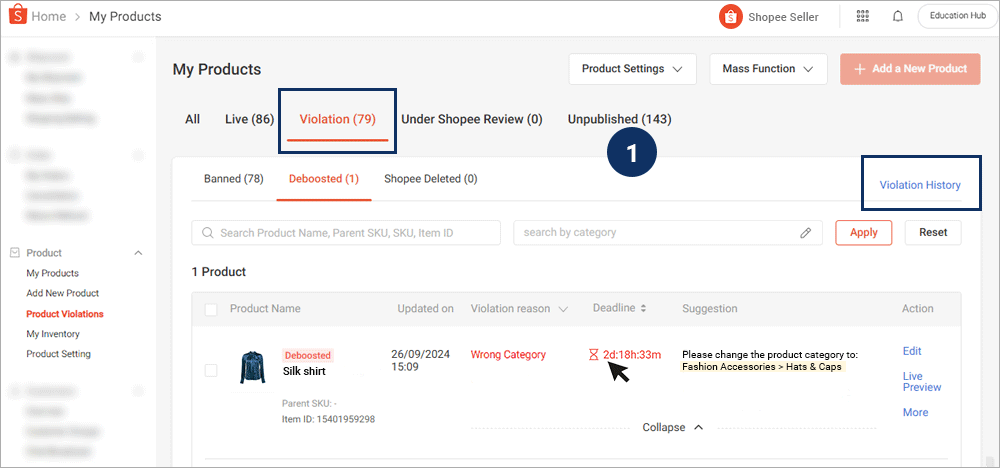This screenshot has height=468, width=1000.
Task: Click the hourglass deadline icon
Action: tap(594, 355)
